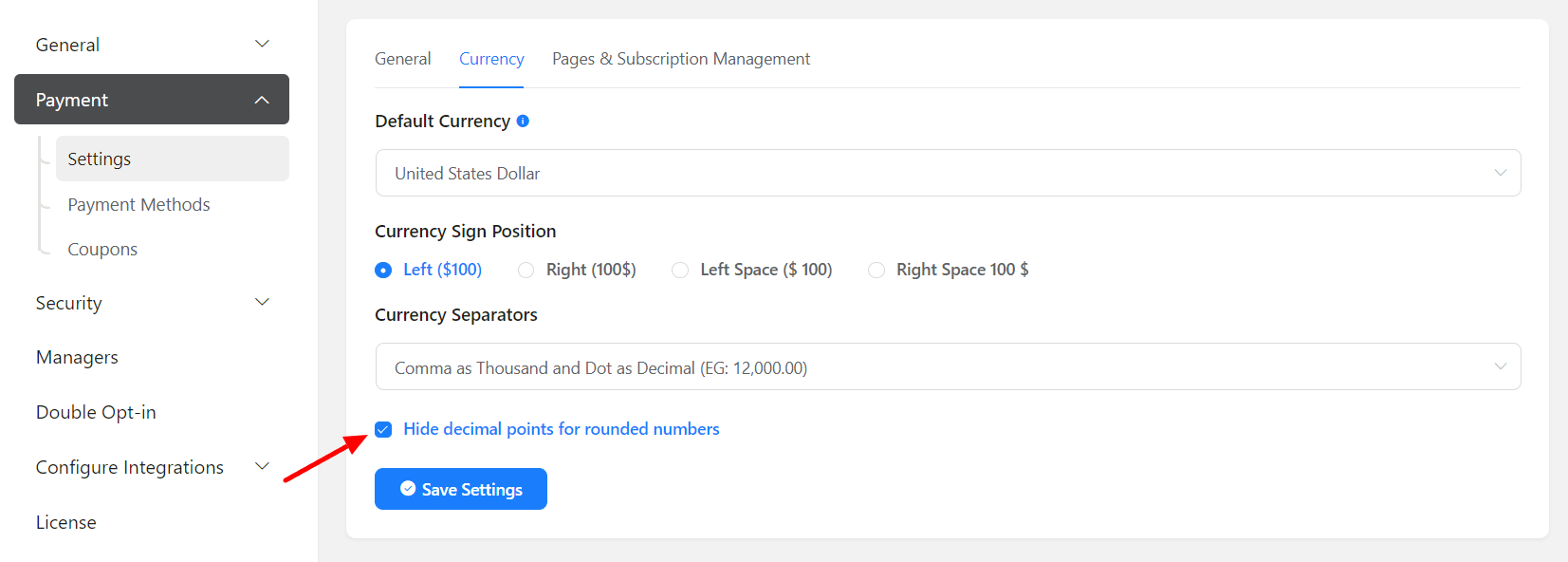Viewport: 1568px width, 562px height.
Task: Expand the General sidebar section
Action: 262,45
